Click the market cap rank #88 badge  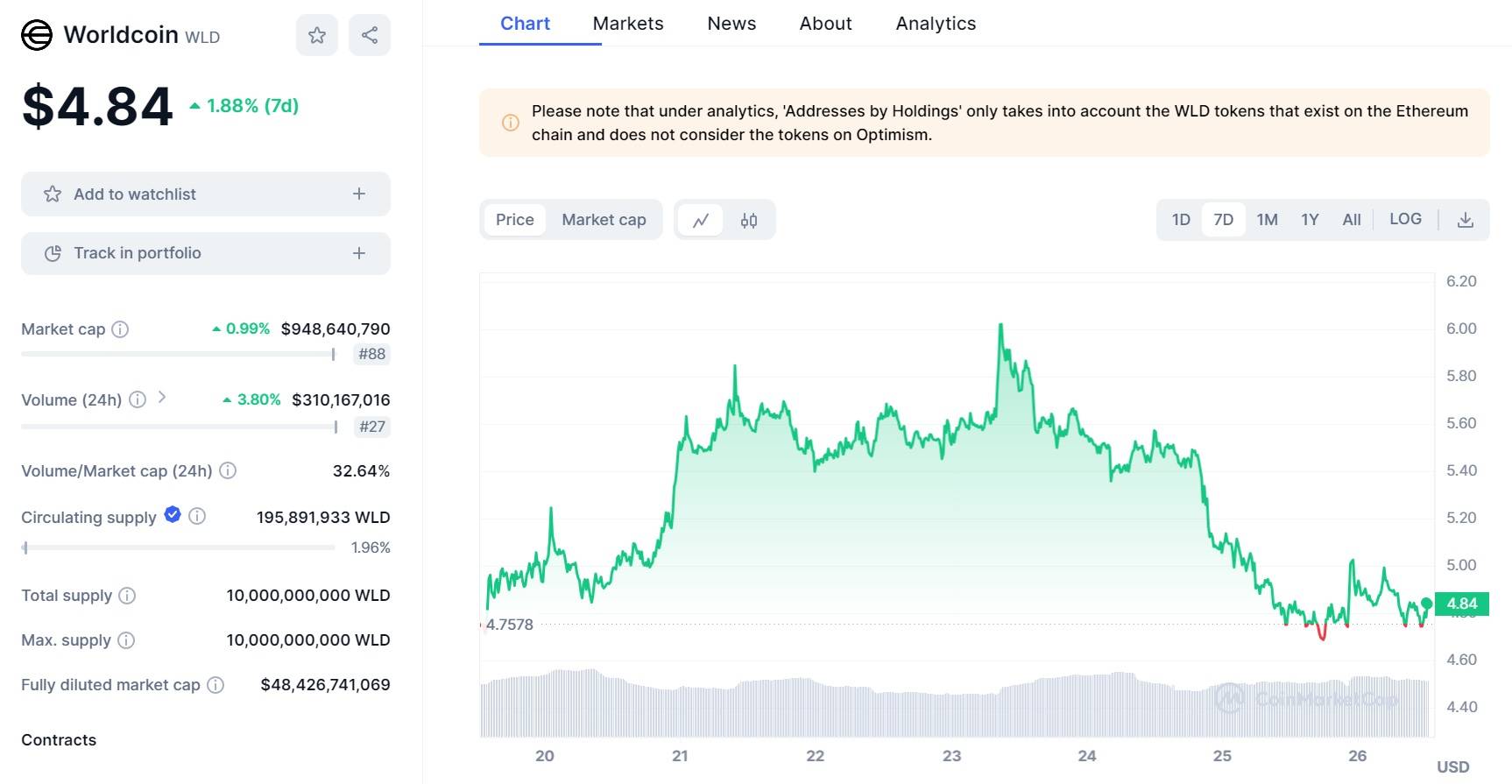click(x=372, y=354)
